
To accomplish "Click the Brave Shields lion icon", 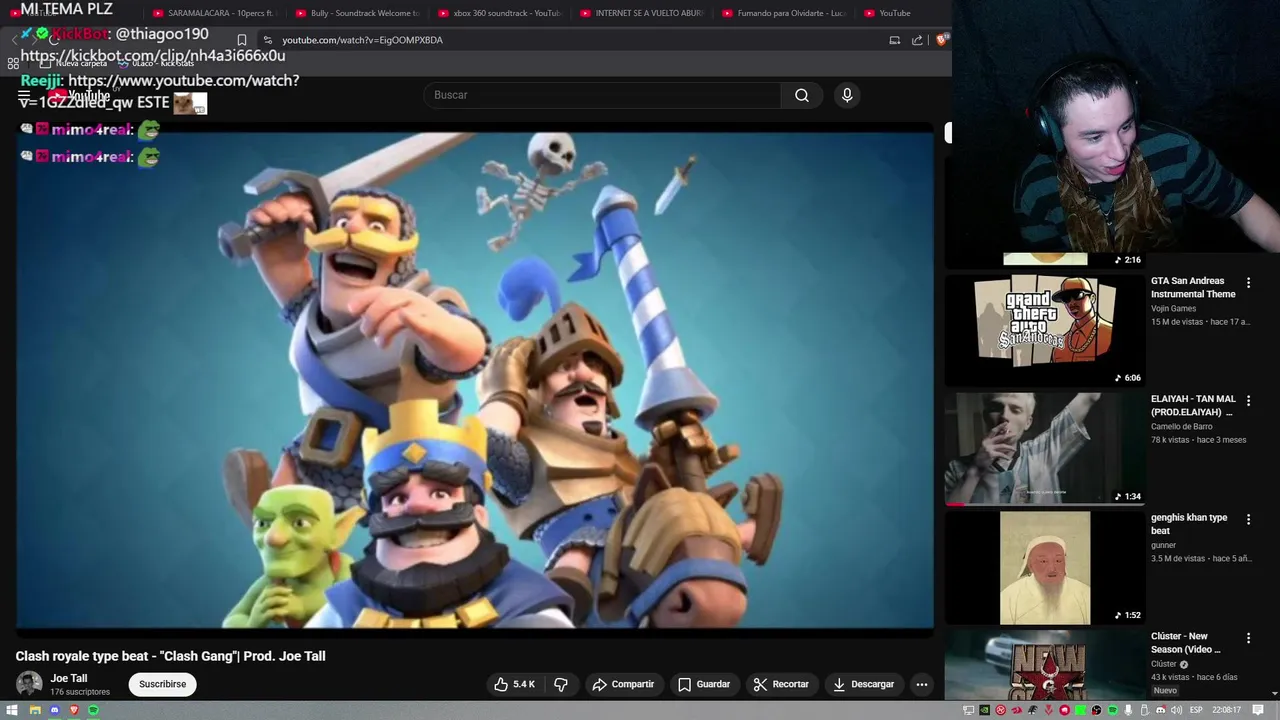I will click(x=942, y=40).
